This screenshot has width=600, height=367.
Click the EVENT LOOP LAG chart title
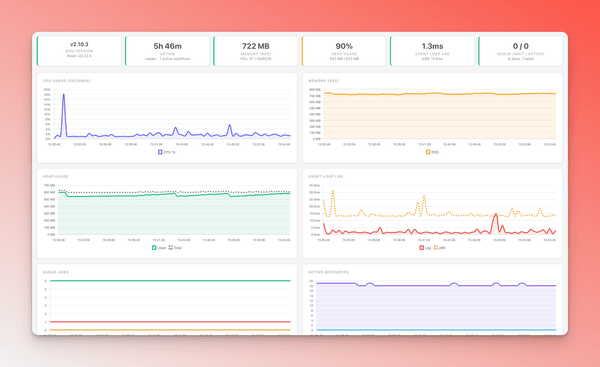pyautogui.click(x=326, y=176)
